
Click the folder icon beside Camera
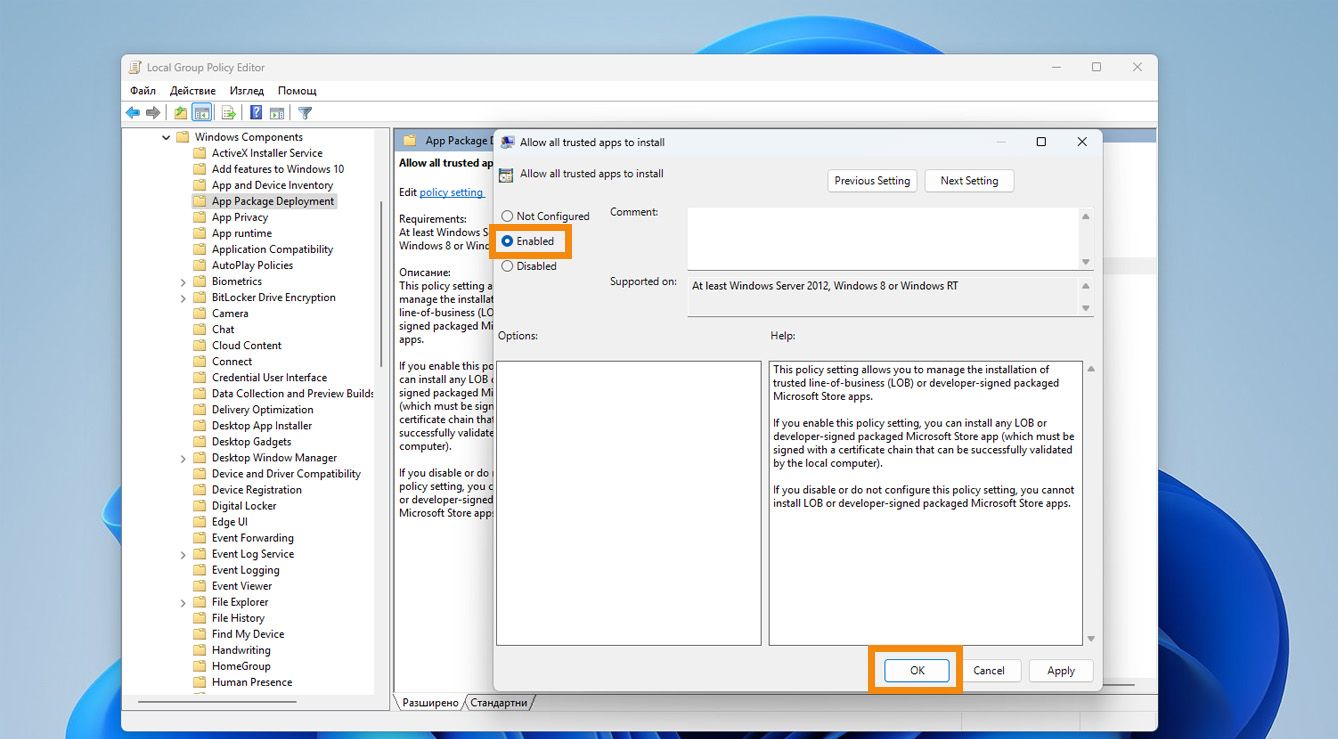[x=199, y=313]
